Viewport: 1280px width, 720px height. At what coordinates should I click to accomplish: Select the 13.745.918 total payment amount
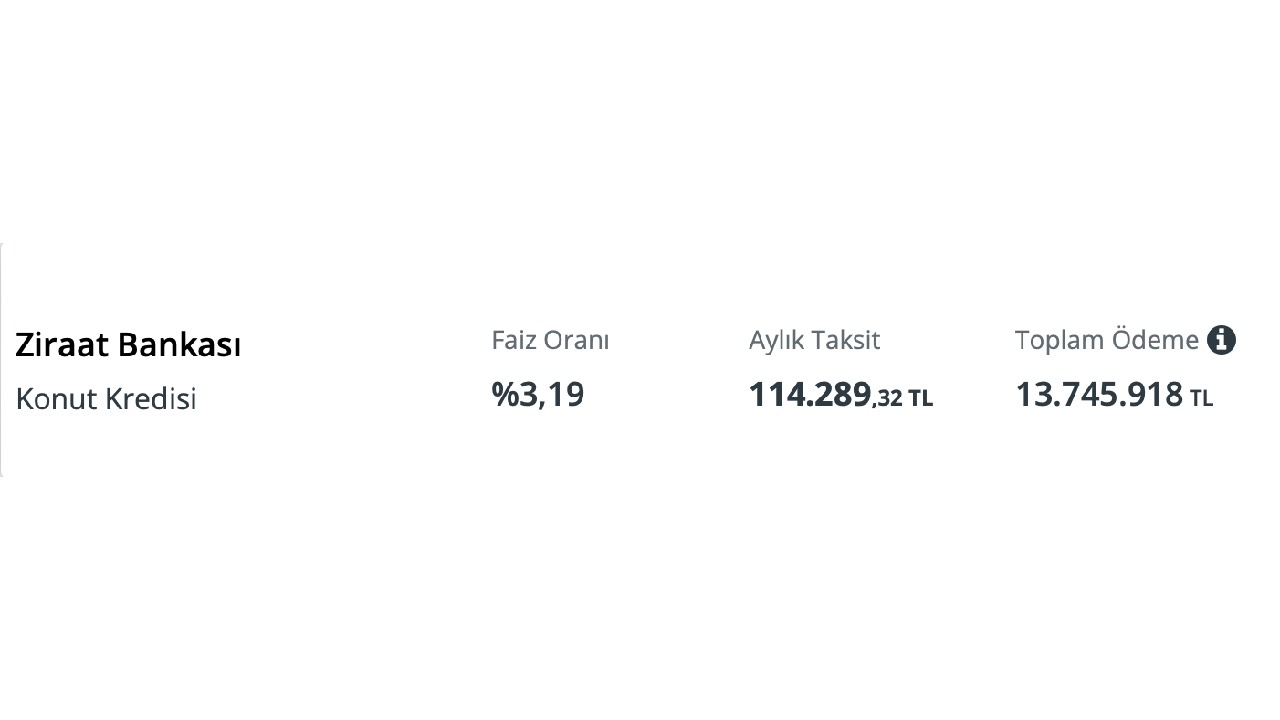point(1099,395)
